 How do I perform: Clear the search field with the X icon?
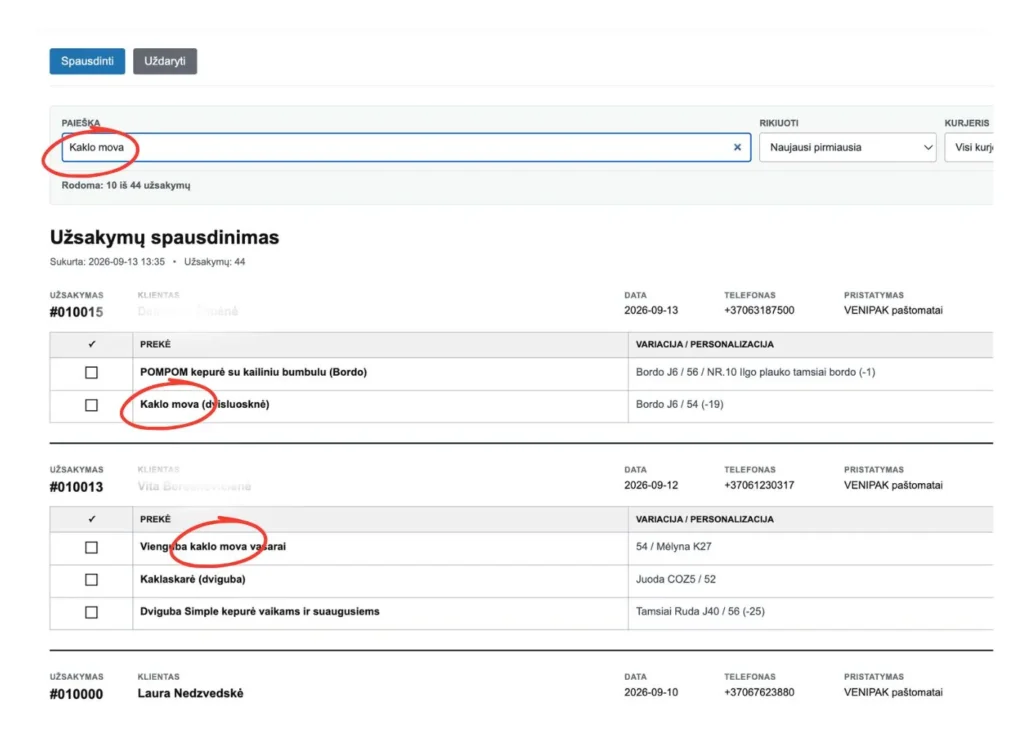pos(737,148)
